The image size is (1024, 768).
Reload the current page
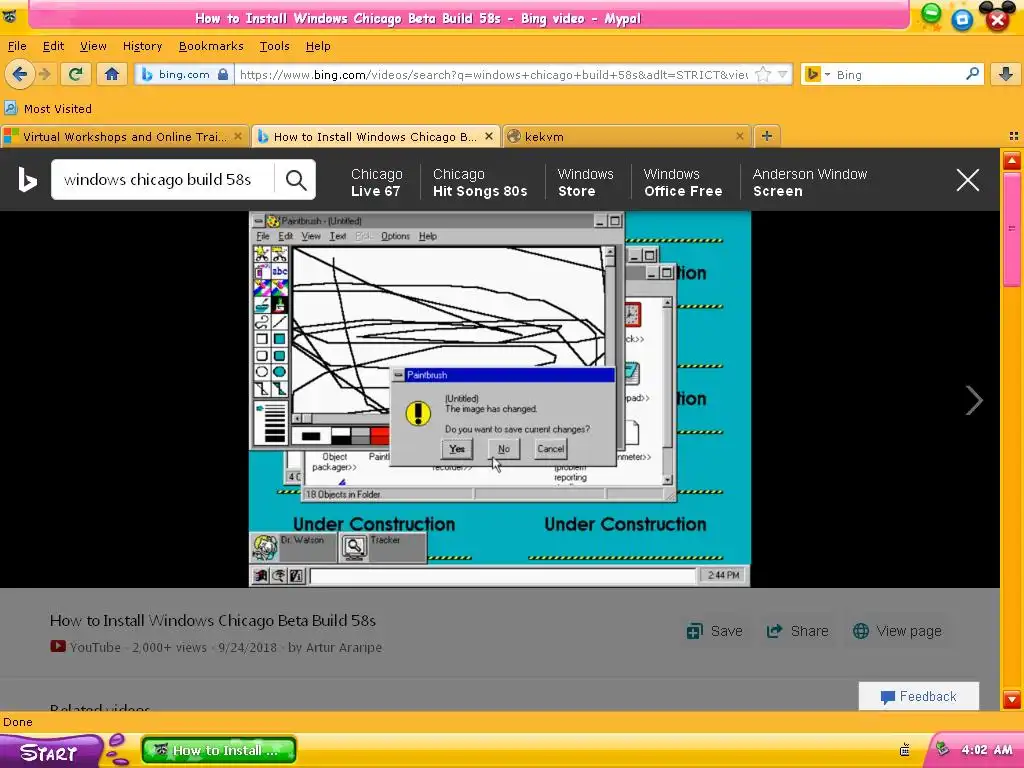[x=76, y=74]
